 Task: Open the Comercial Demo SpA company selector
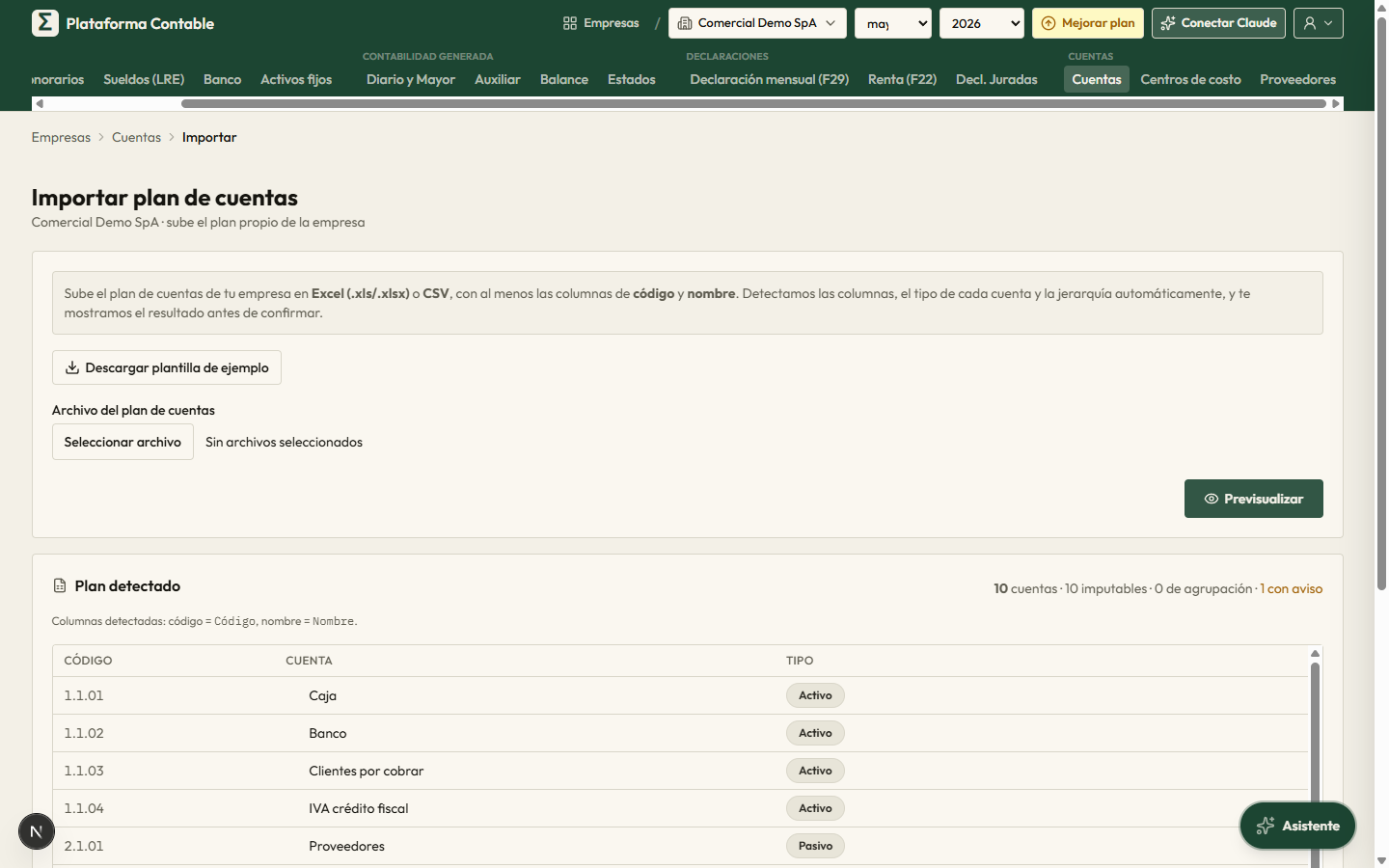point(757,23)
